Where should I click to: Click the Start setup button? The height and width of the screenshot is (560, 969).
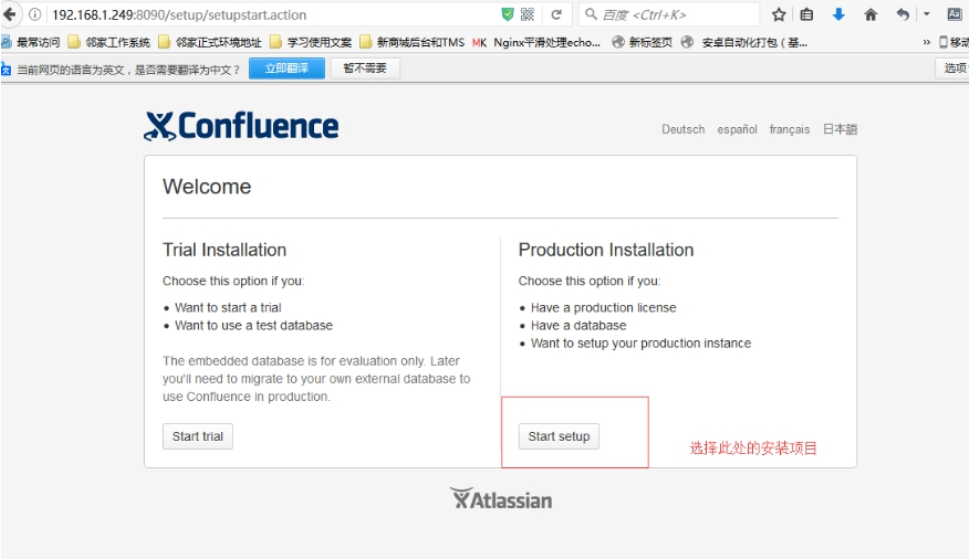pos(559,436)
